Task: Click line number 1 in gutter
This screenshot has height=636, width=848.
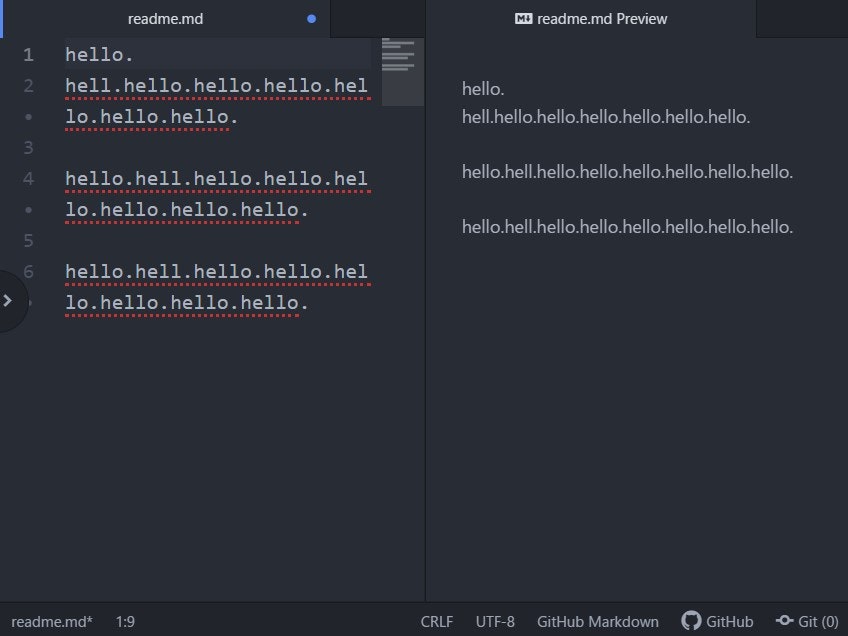Action: (x=29, y=55)
